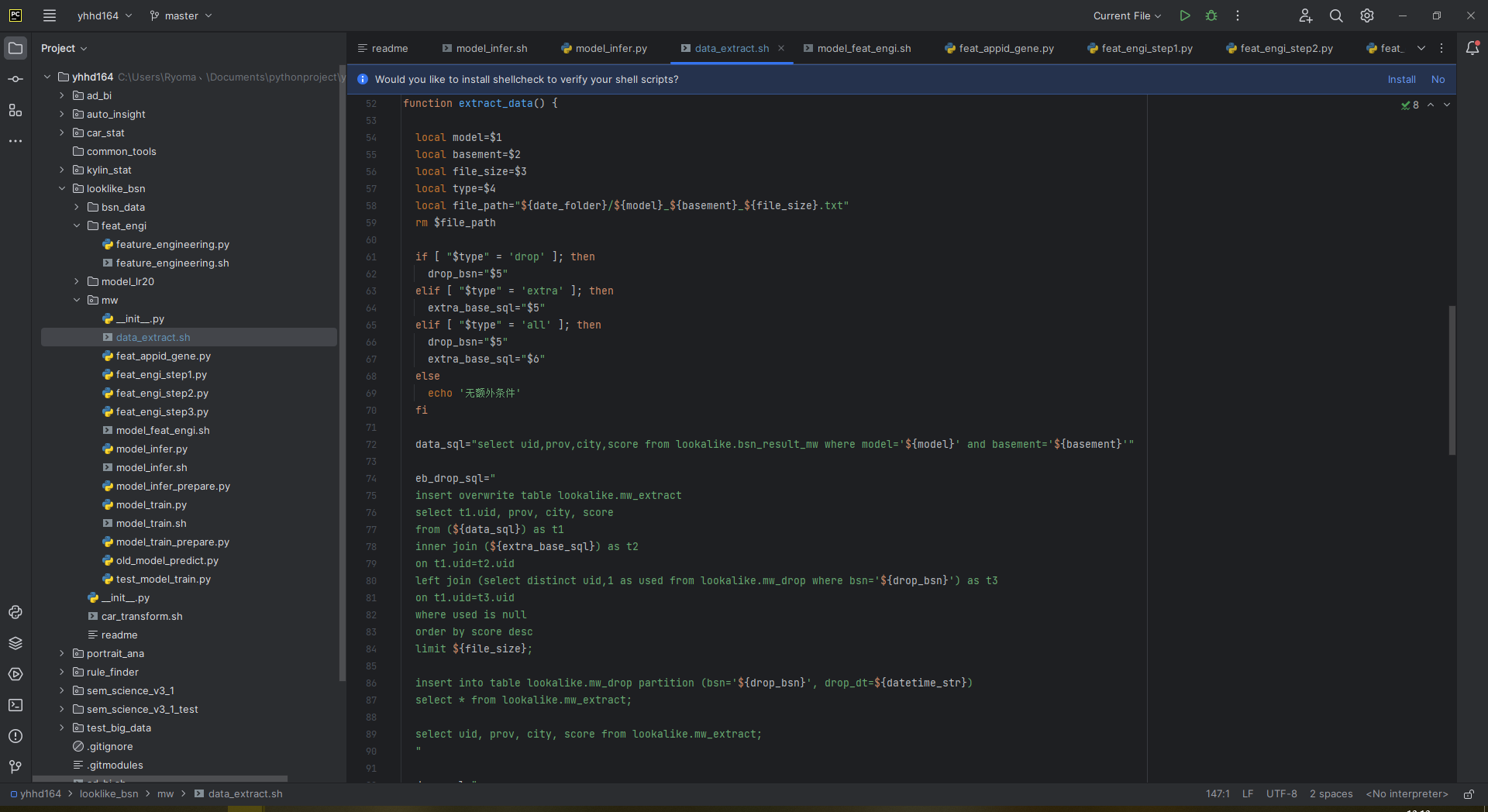Switch to model_feat_engi.sh tab
Image resolution: width=1488 pixels, height=812 pixels.
(857, 48)
